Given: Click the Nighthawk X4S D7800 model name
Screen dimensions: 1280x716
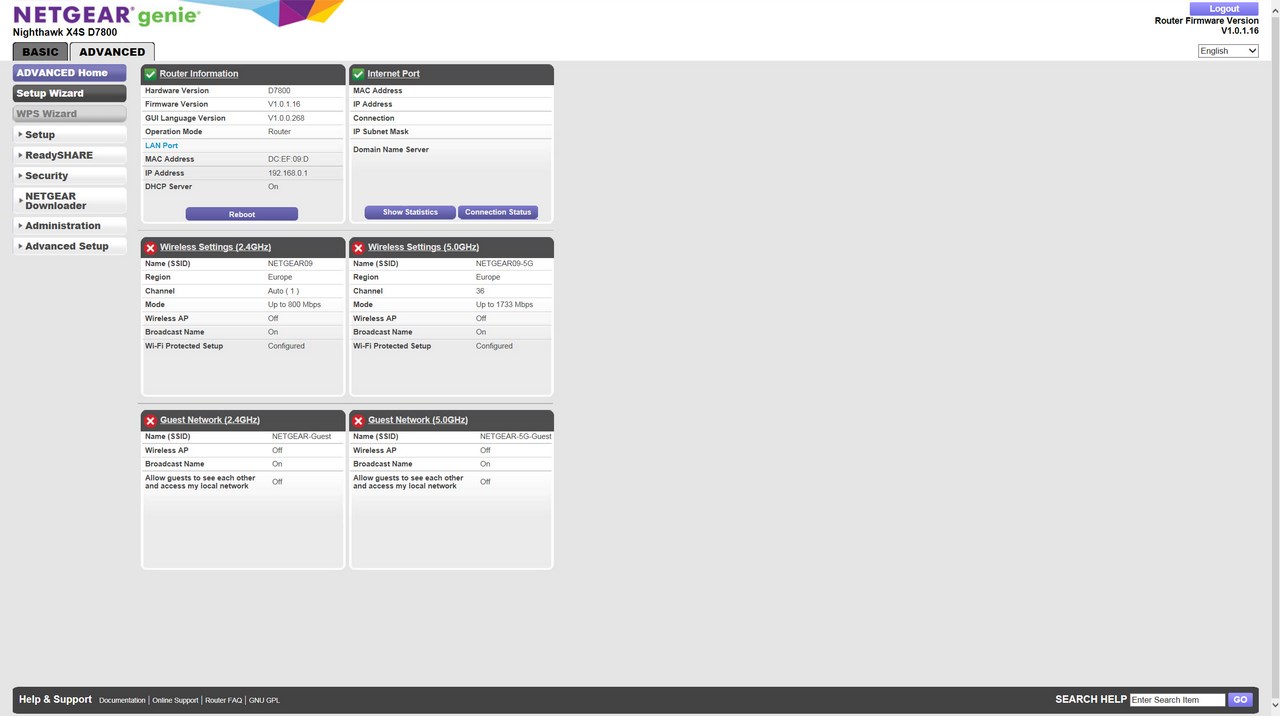Looking at the screenshot, I should click(65, 33).
